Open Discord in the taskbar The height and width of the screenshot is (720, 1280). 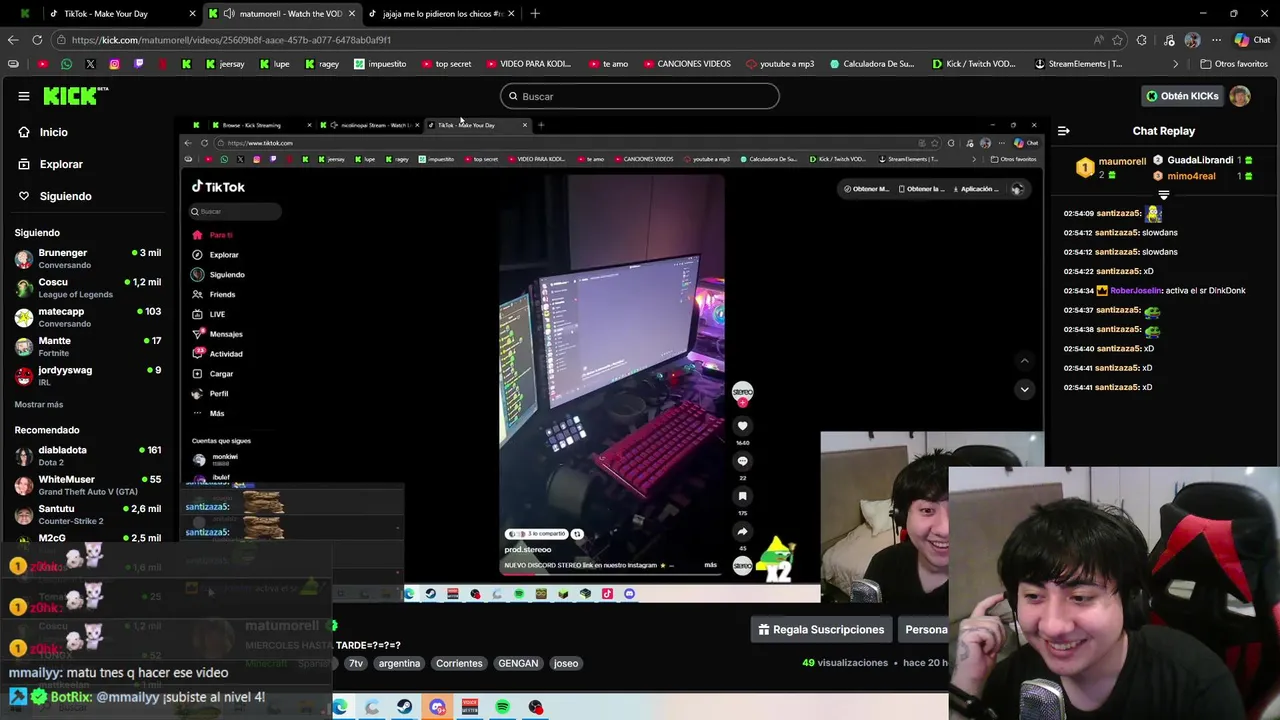click(437, 708)
